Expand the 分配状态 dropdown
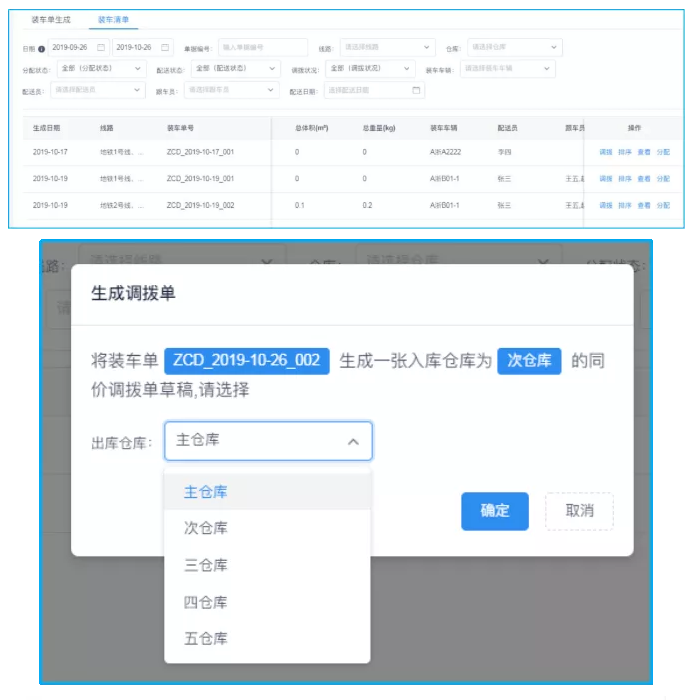This screenshot has width=696, height=700. tap(101, 69)
